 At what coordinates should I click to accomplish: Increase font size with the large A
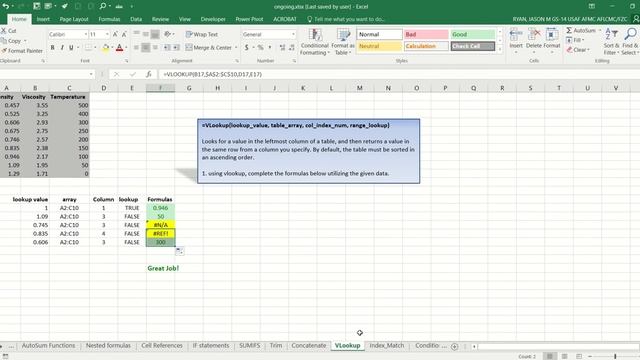pyautogui.click(x=115, y=34)
